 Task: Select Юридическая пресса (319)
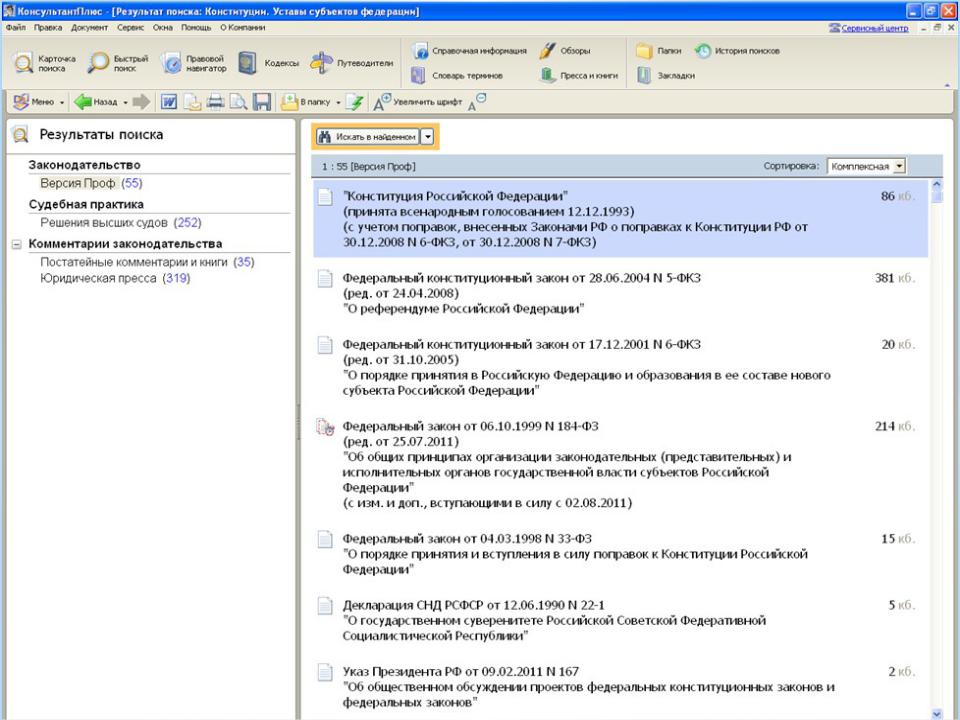[x=115, y=278]
